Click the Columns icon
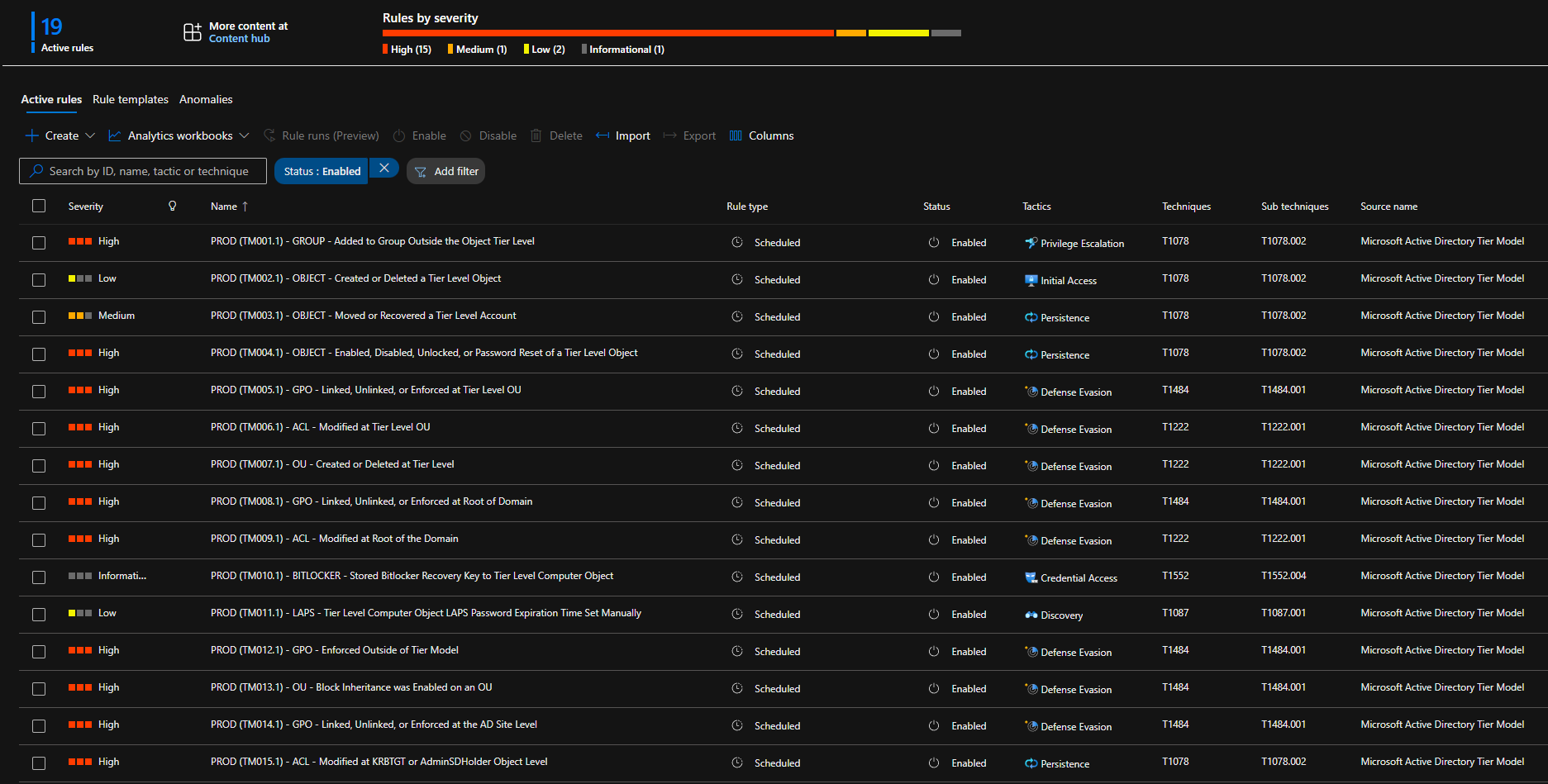1548x784 pixels. (736, 135)
